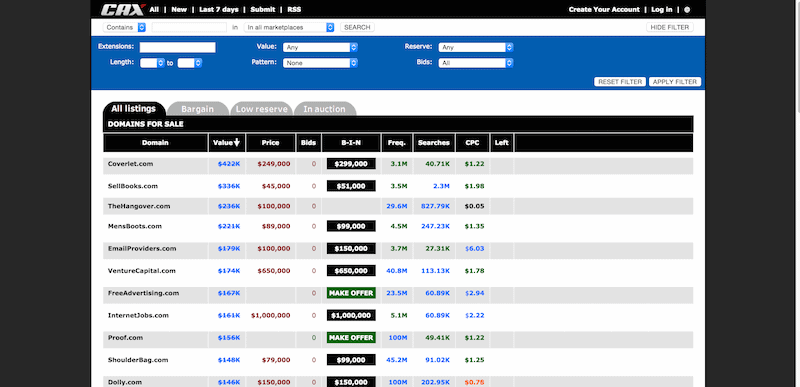Open the New listings link
800x387 pixels.
(x=179, y=10)
